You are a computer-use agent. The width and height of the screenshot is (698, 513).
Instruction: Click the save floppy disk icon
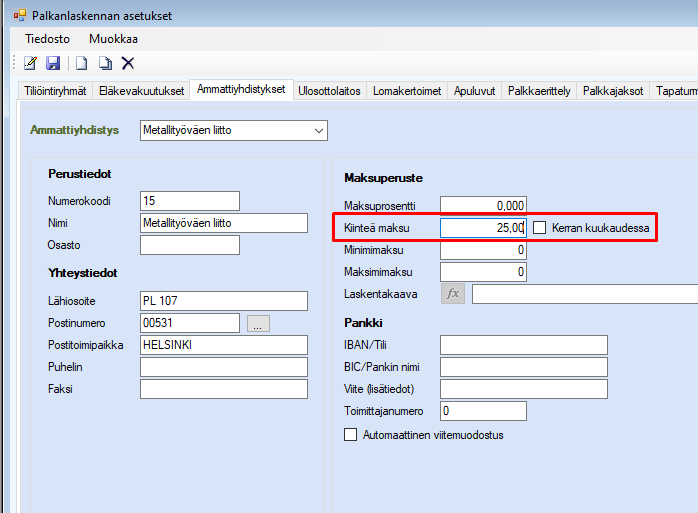pyautogui.click(x=53, y=63)
